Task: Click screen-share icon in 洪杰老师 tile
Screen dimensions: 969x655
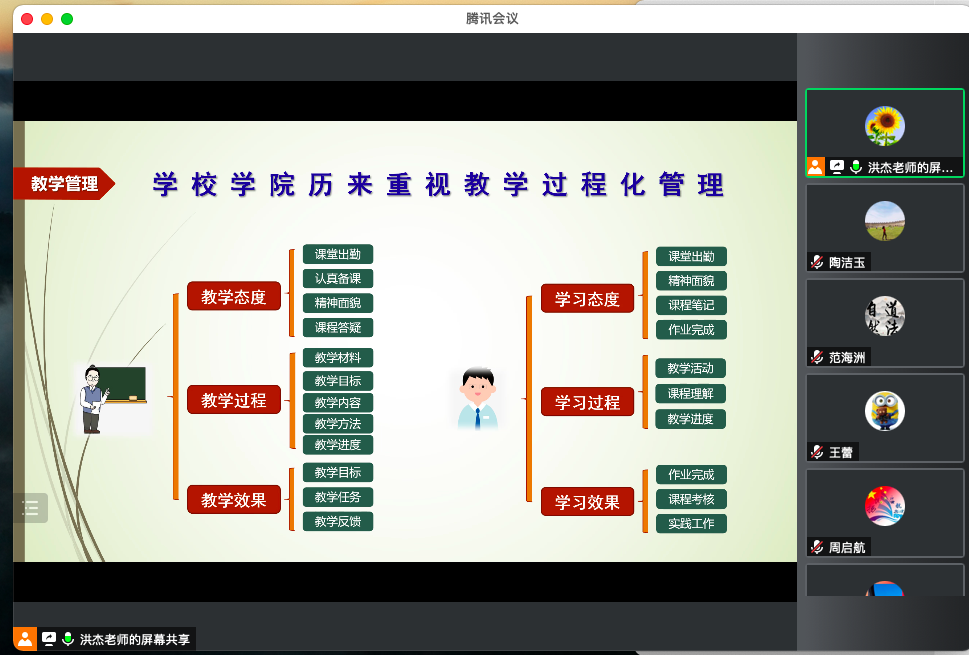Action: [837, 167]
